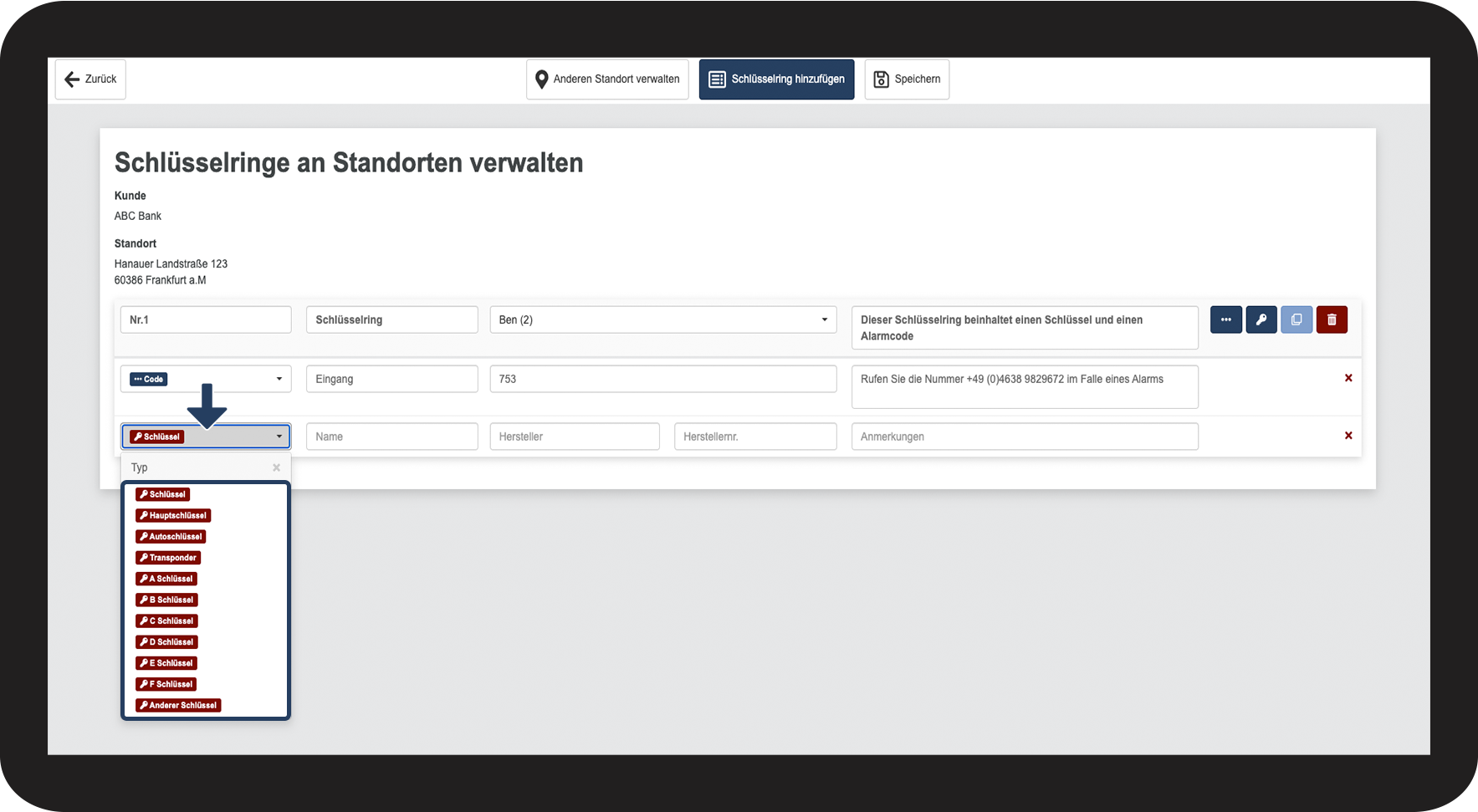The width and height of the screenshot is (1478, 812).
Task: Click Schlüsselring hinzufügen button
Action: pyautogui.click(x=776, y=79)
